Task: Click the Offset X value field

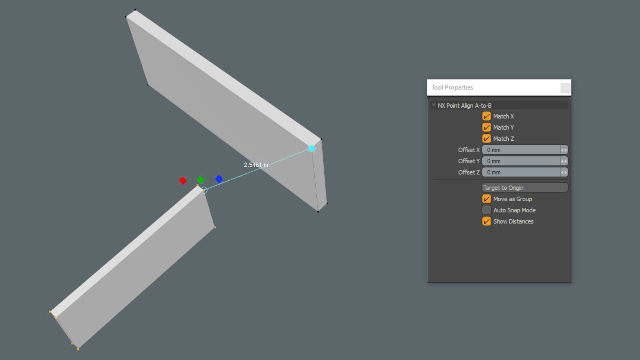Action: coord(521,150)
